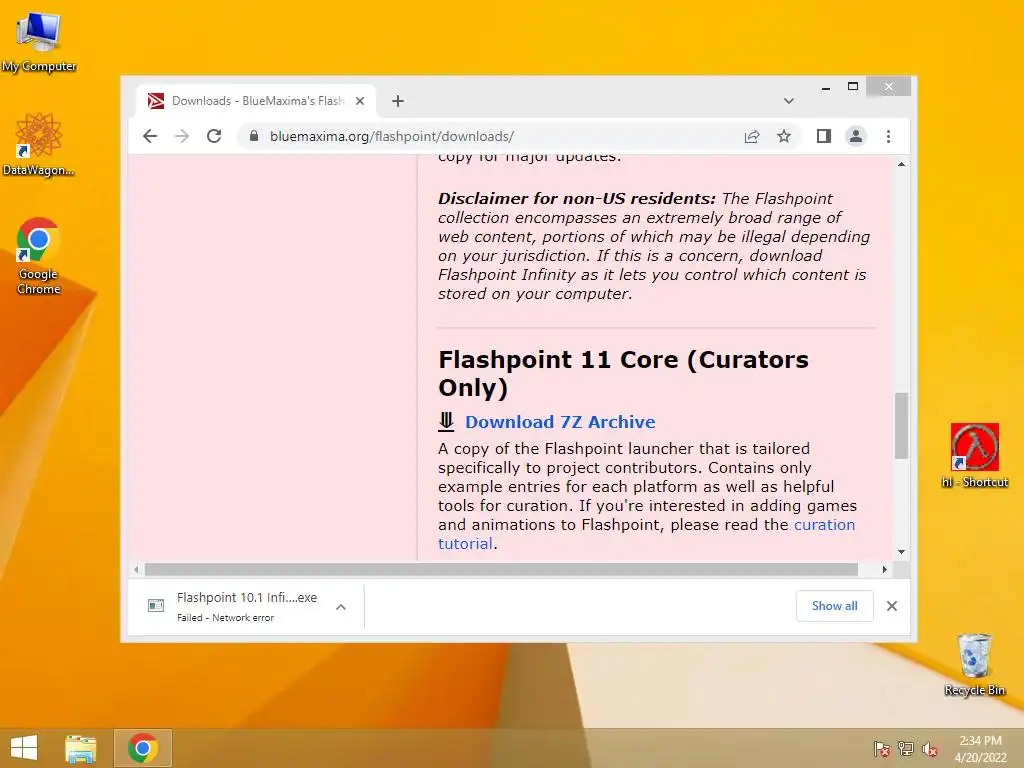Click the horizontal scrollbar thumb
1024x768 pixels.
(501, 569)
